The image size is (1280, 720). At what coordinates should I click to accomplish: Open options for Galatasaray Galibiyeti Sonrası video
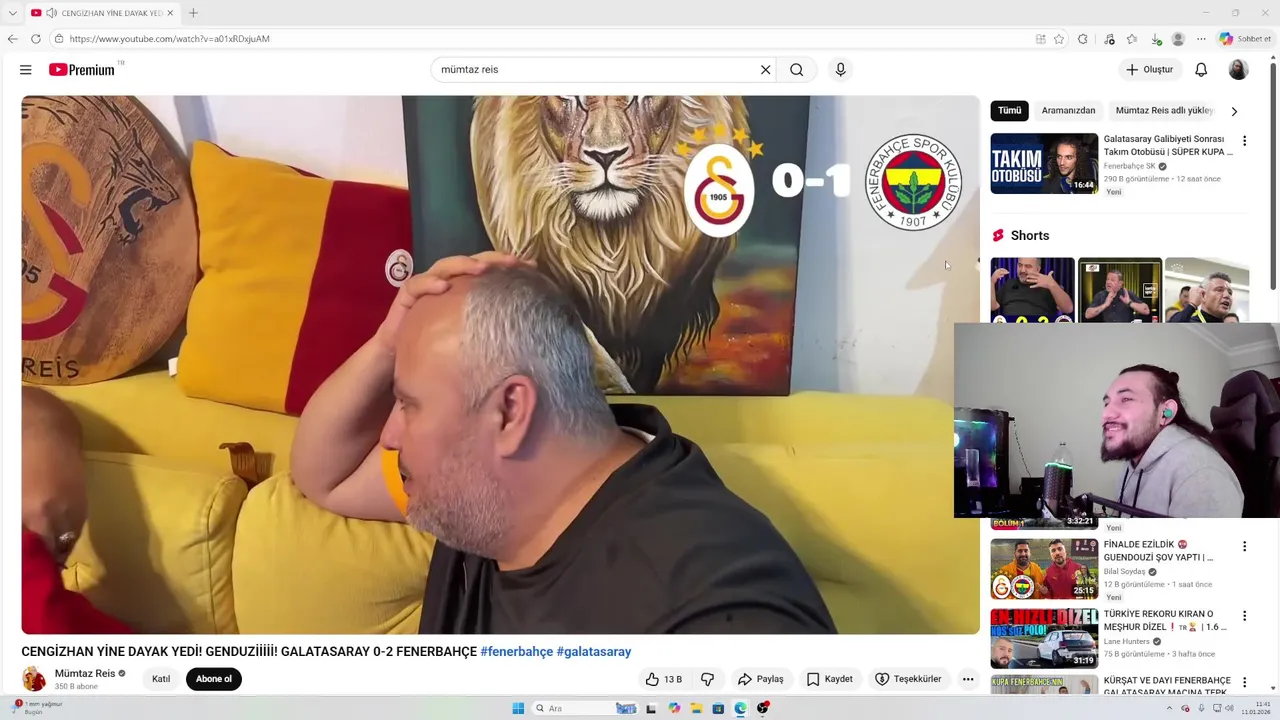pos(1244,141)
